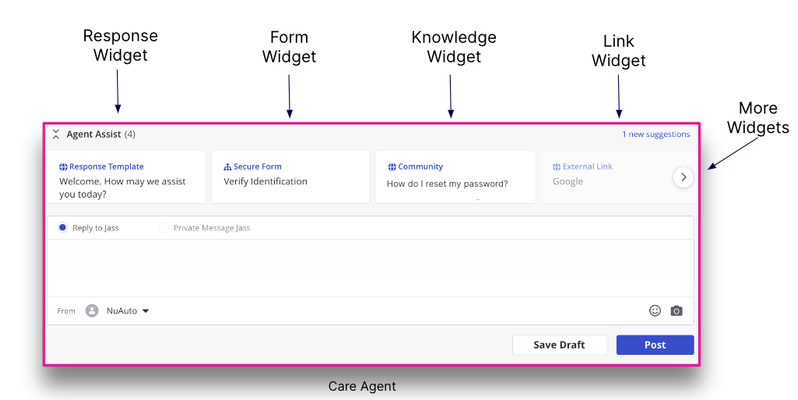Click the Community widget globe icon

[392, 167]
